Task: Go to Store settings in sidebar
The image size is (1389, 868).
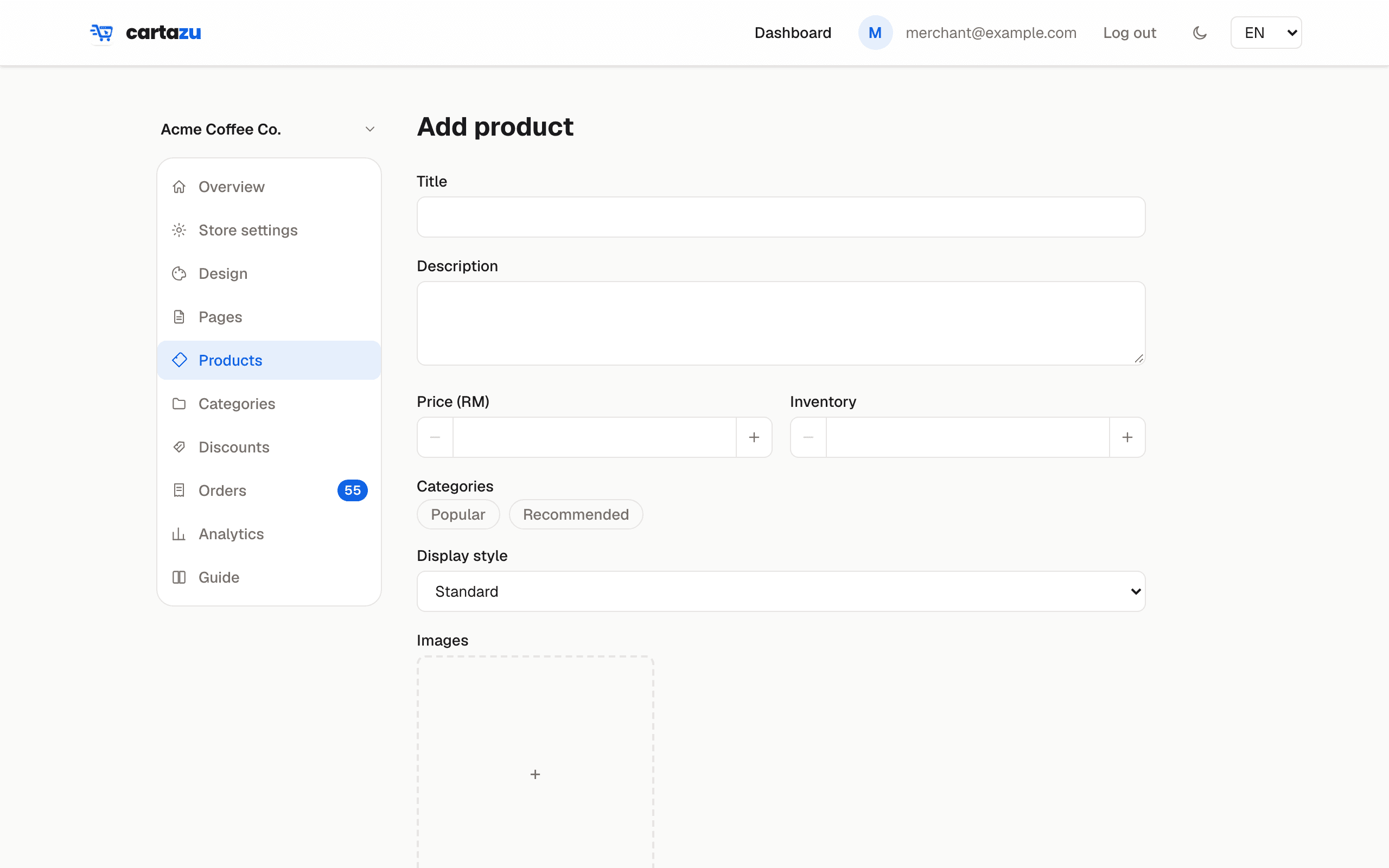Action: click(269, 230)
